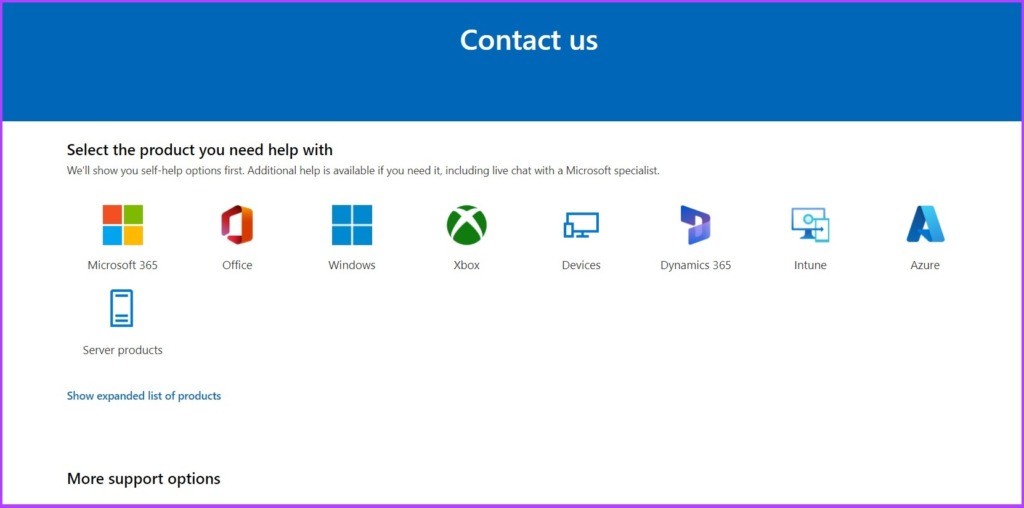Viewport: 1024px width, 508px height.
Task: Pick the Azure logo icon
Action: [925, 224]
